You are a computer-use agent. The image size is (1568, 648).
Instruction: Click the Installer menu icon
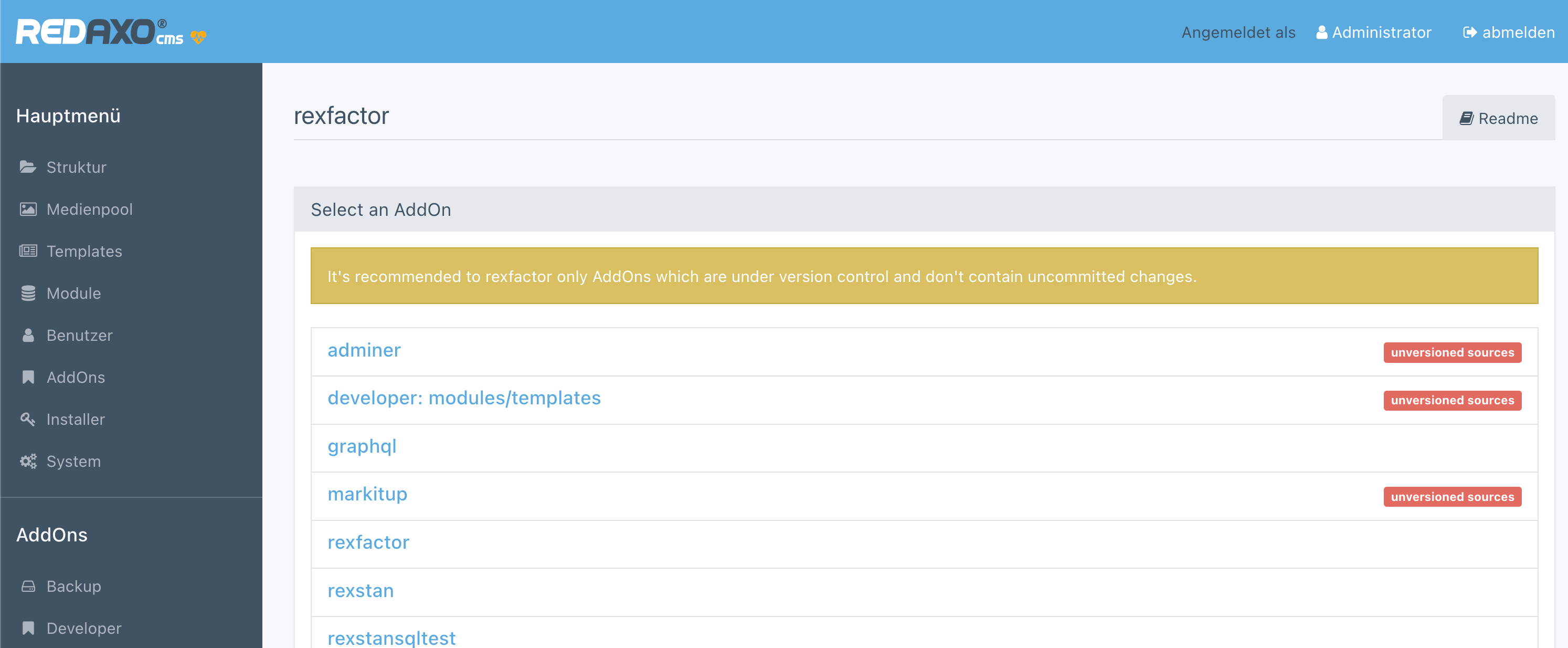pos(28,418)
